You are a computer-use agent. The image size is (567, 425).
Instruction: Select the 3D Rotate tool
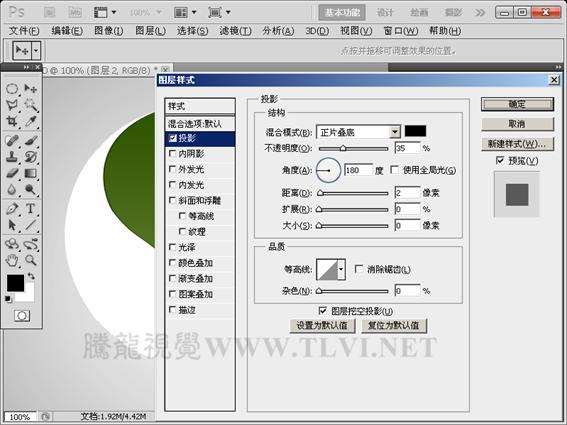[12, 244]
